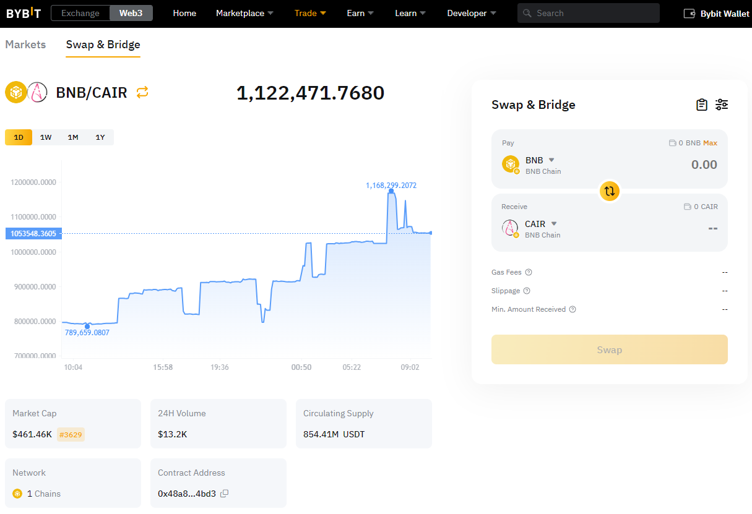Open the Home menu item
Image resolution: width=752 pixels, height=514 pixels.
(x=184, y=13)
